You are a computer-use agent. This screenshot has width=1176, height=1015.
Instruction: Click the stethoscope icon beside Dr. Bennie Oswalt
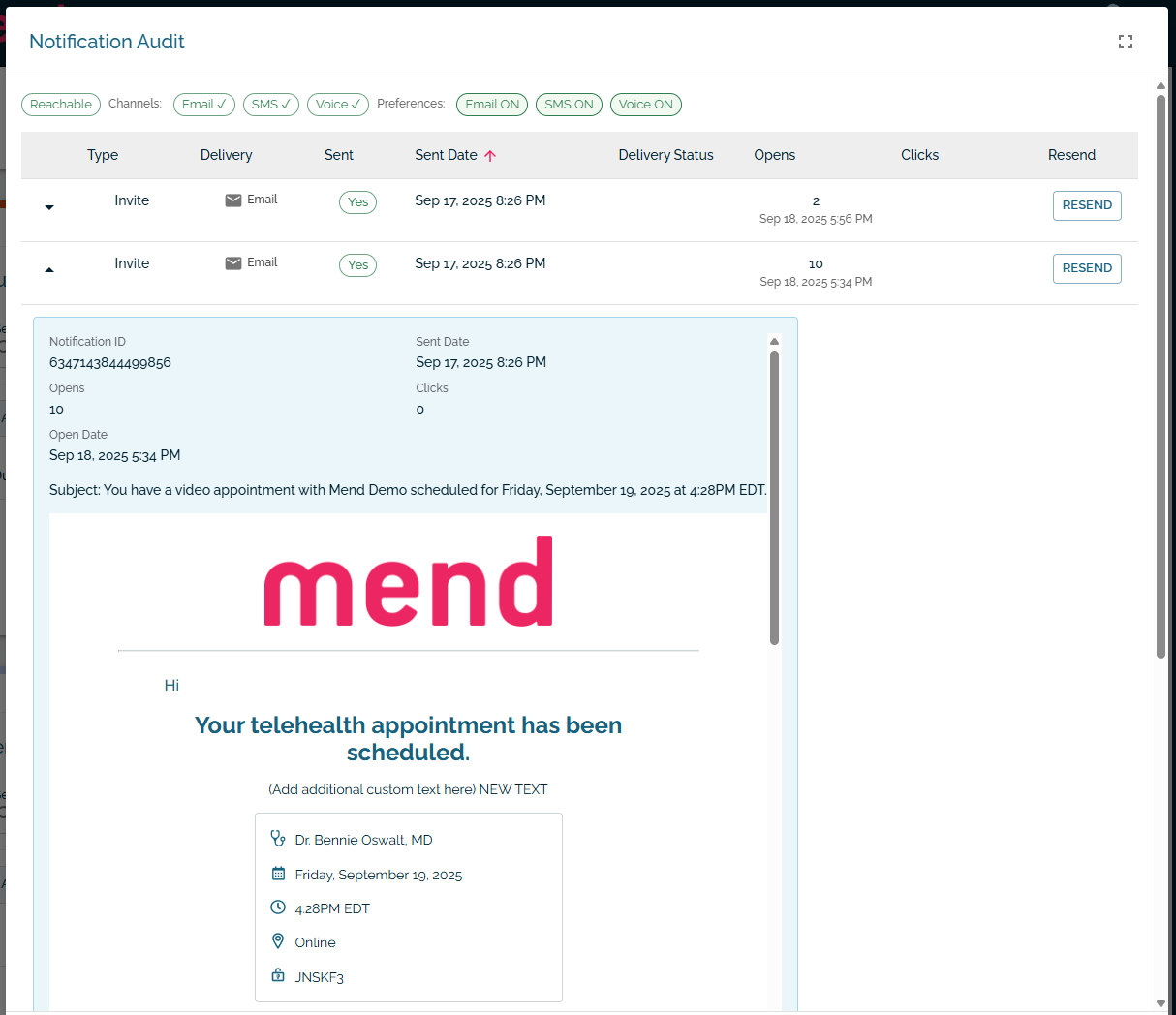coord(278,839)
